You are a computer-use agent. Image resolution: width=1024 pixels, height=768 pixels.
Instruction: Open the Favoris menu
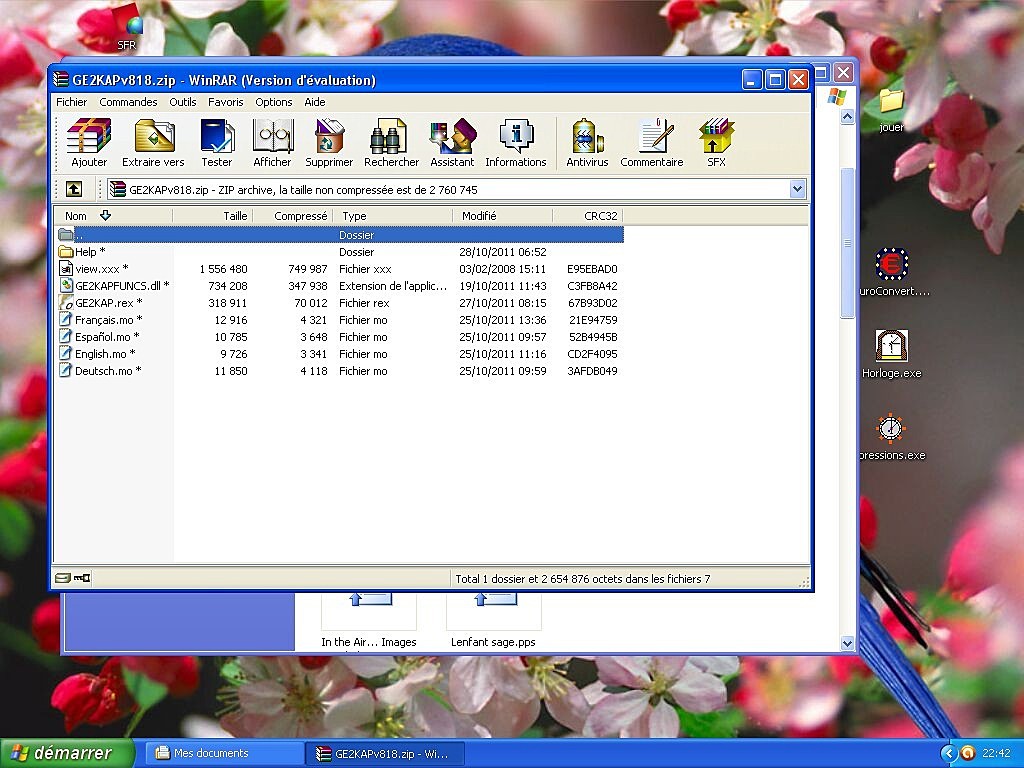click(225, 102)
